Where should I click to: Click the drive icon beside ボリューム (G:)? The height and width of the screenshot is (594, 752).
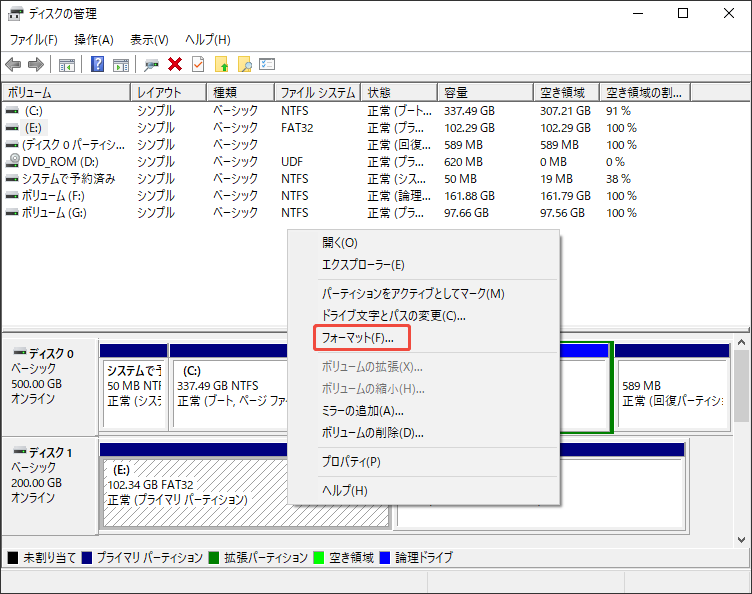tap(12, 212)
